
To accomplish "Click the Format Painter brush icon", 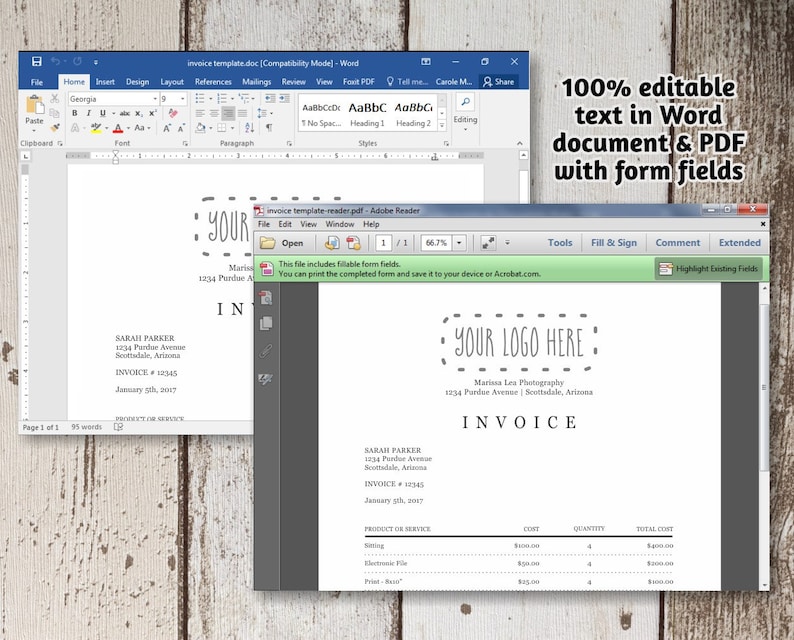I will [55, 128].
